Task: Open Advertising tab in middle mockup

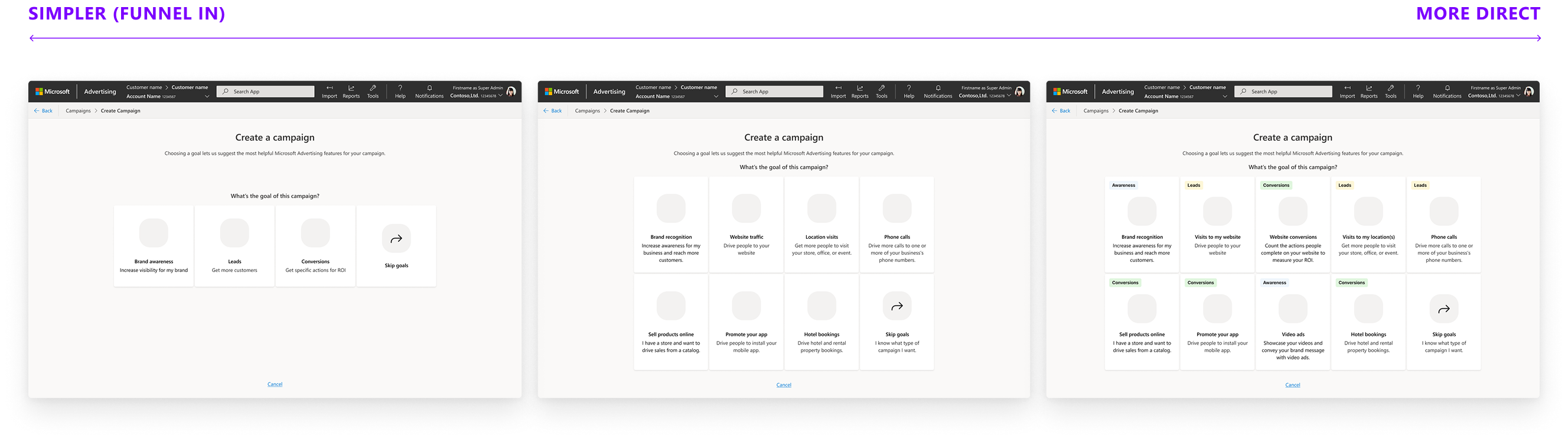Action: [x=609, y=92]
